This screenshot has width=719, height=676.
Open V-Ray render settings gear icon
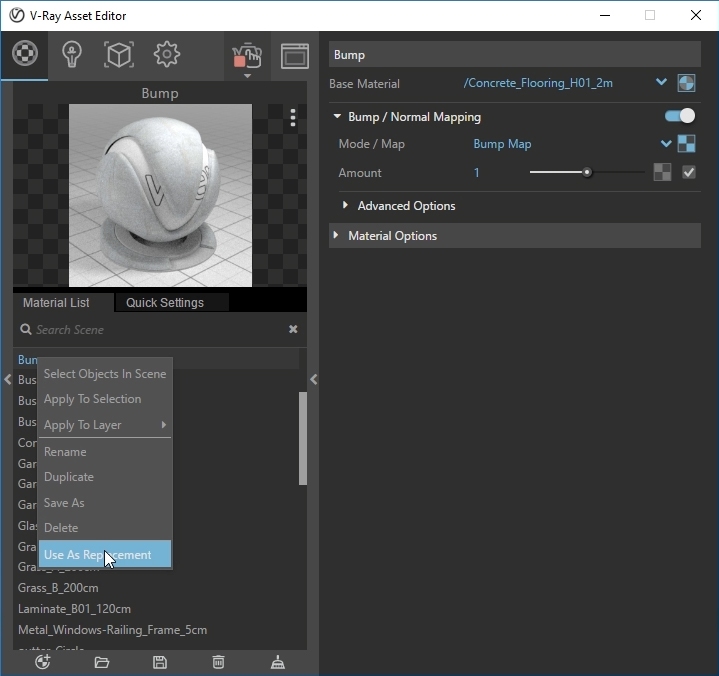click(166, 54)
